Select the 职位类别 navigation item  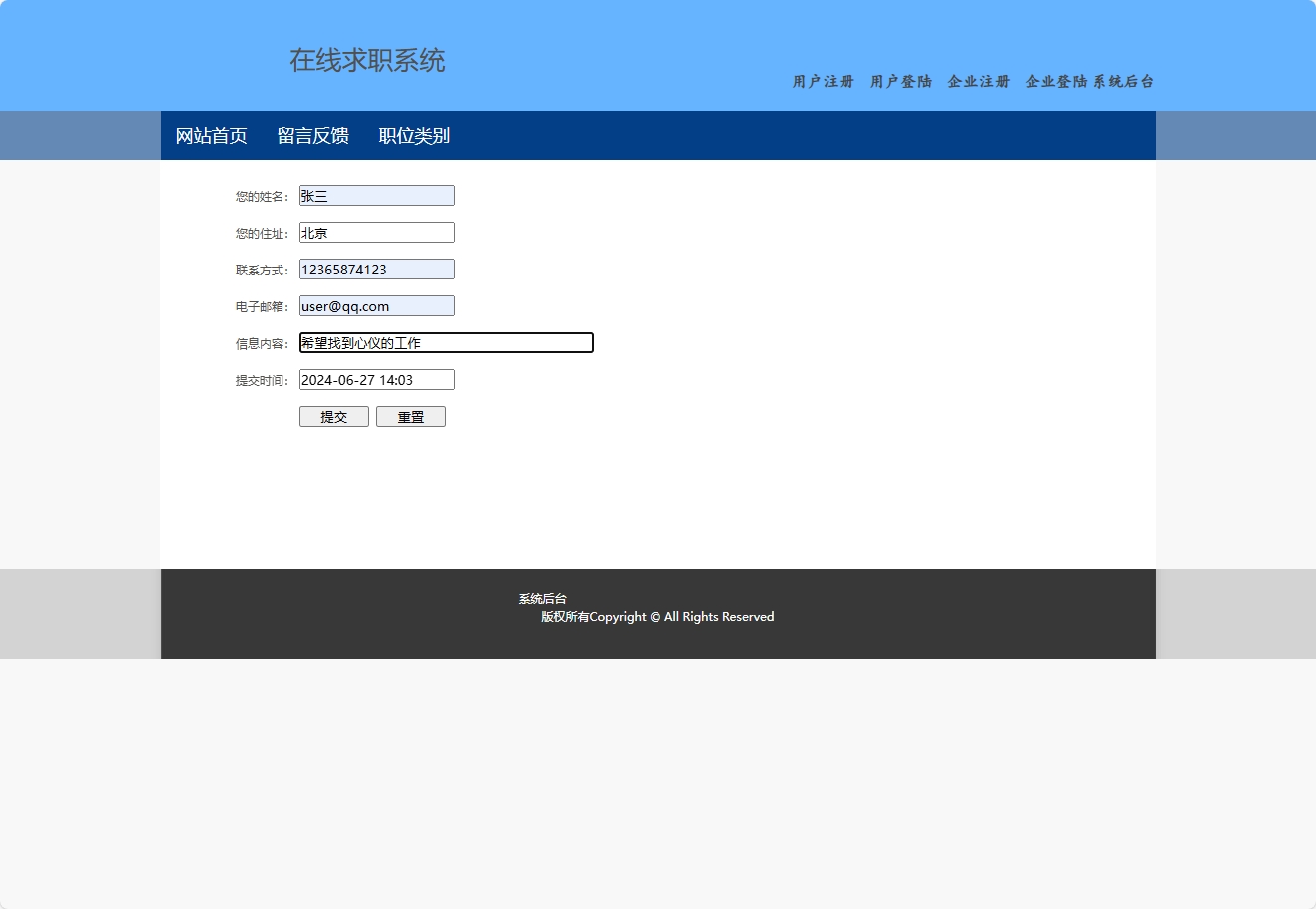pyautogui.click(x=414, y=135)
